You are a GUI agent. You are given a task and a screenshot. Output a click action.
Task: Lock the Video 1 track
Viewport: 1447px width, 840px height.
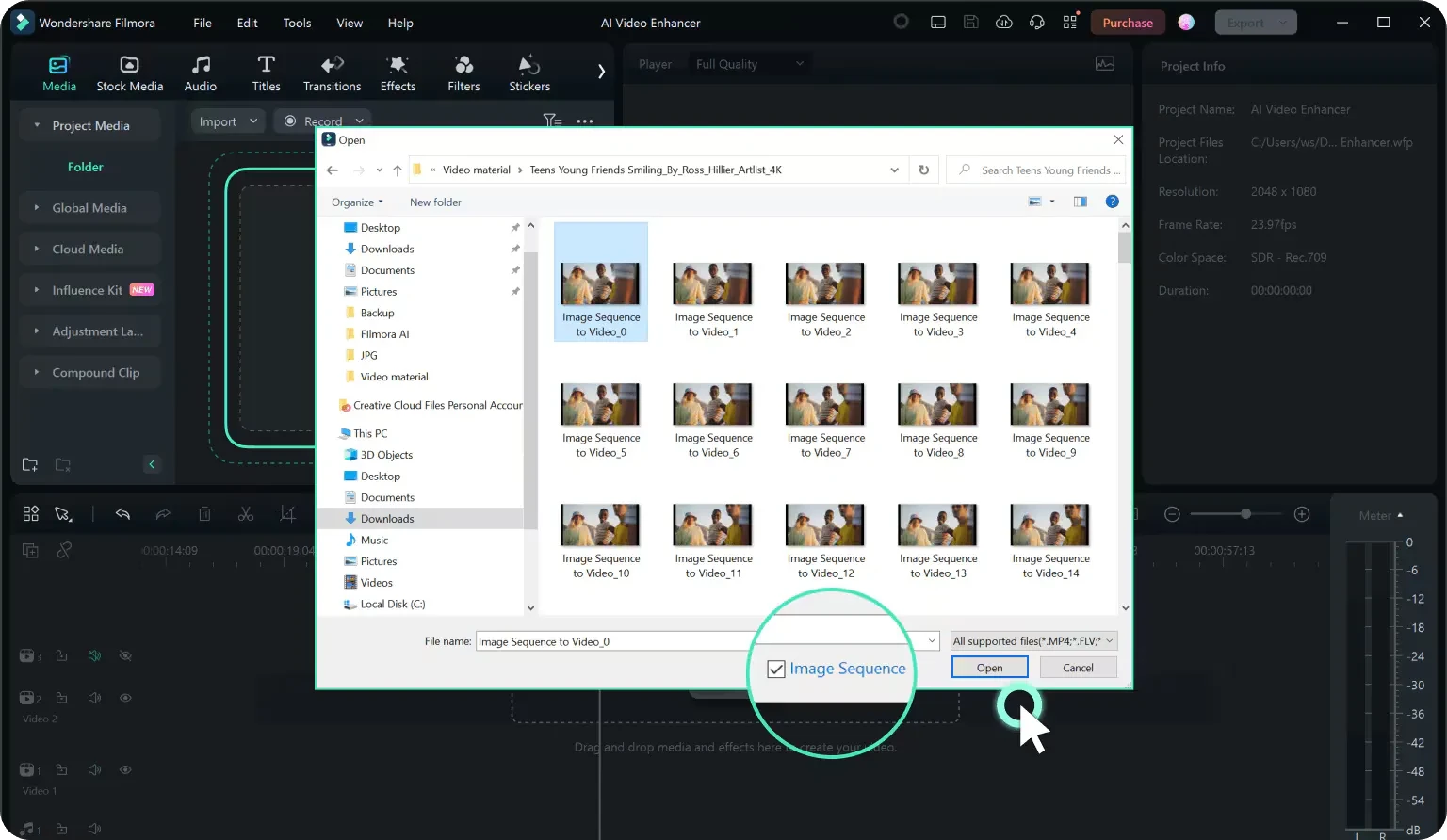pos(61,770)
